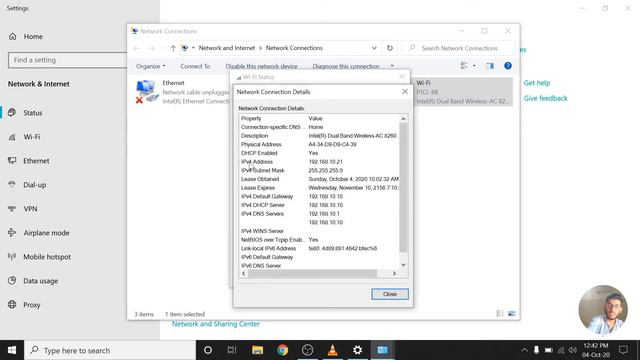Click scroll left arrow in details list
Screen dimensions: 640x360
[244, 273]
